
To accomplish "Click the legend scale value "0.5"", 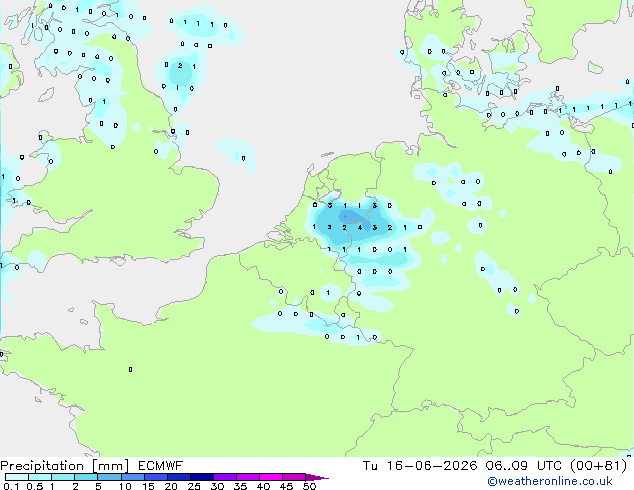I will tap(35, 486).
